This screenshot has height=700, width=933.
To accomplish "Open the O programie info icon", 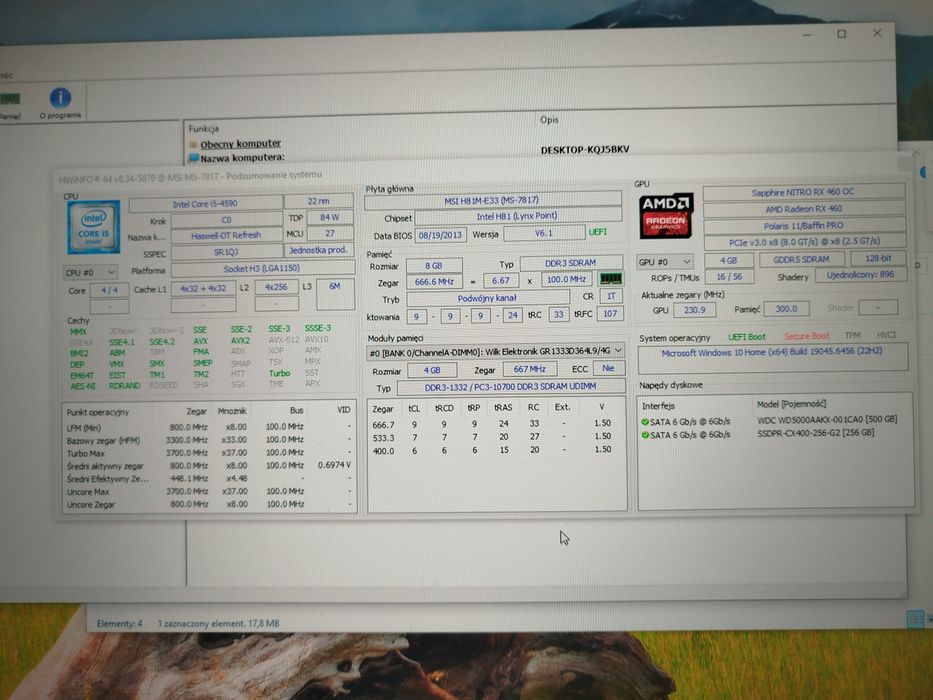I will tap(60, 98).
